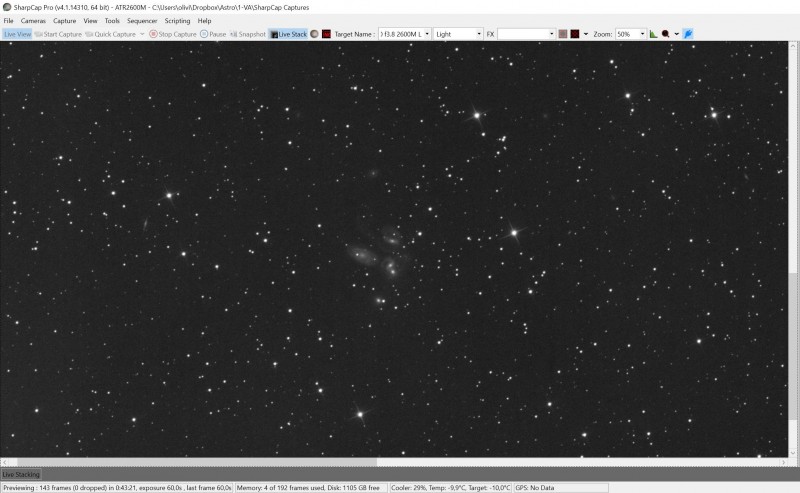Open the Live Stacking panel tab
800x493 pixels.
[x=21, y=475]
